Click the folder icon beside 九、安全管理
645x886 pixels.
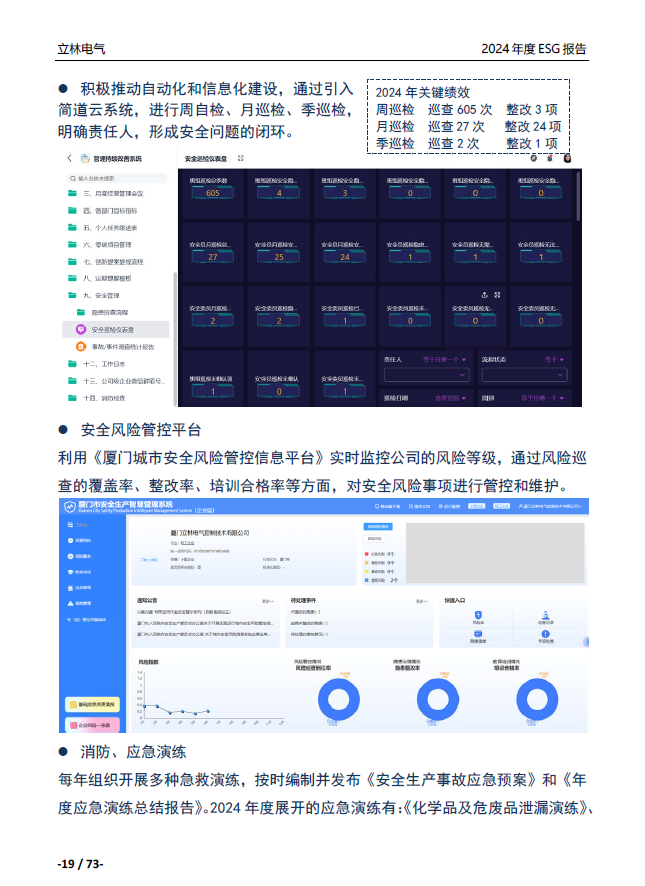coord(72,295)
